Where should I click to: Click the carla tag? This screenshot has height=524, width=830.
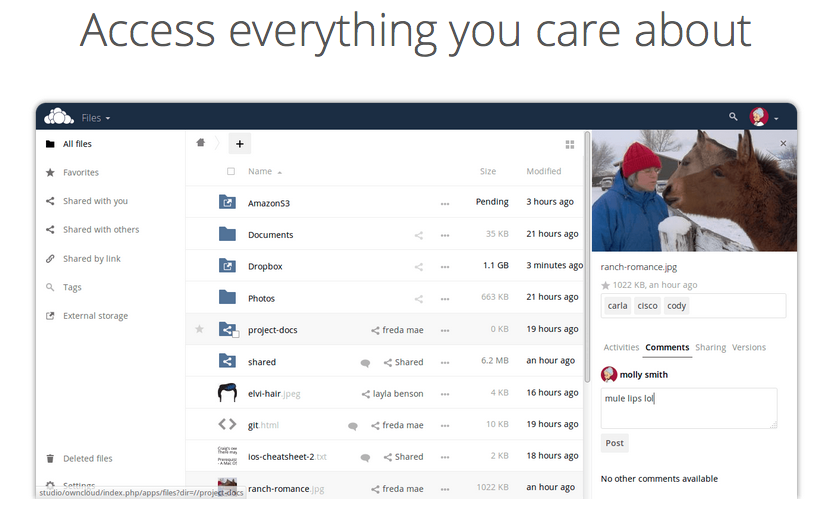[x=617, y=305]
